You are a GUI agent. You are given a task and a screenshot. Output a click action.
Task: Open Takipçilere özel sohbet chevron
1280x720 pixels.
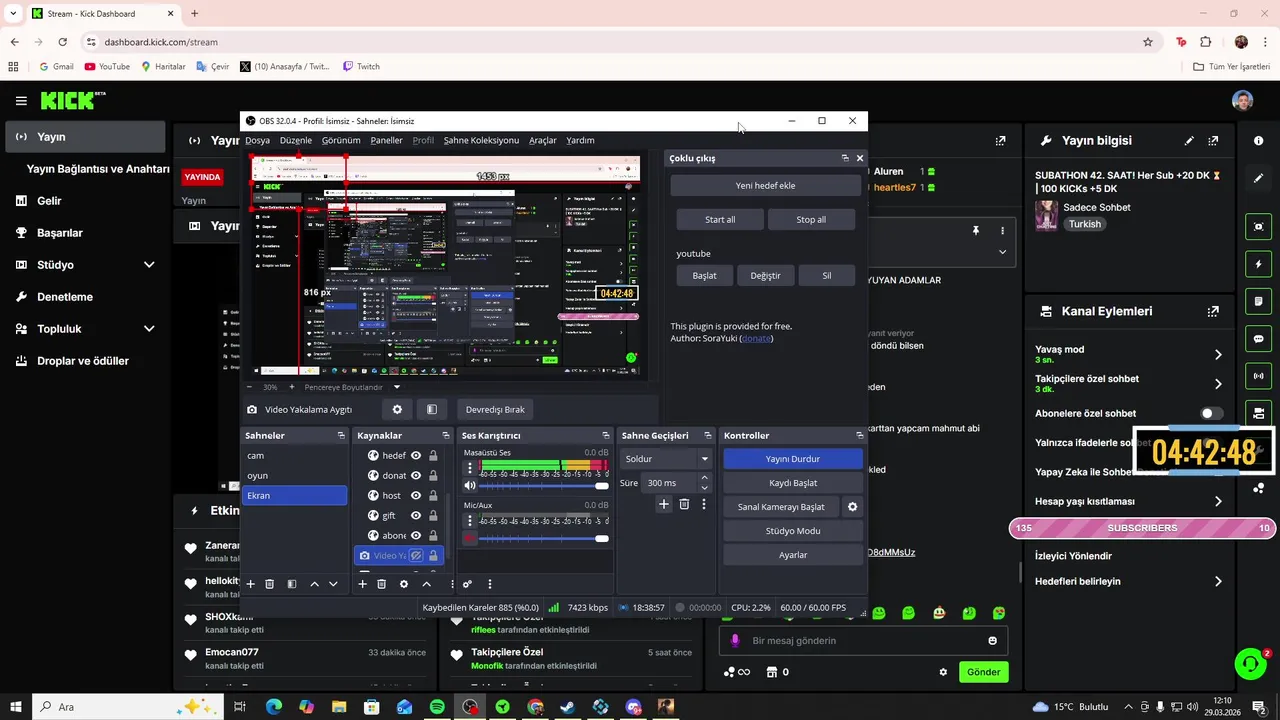1218,384
